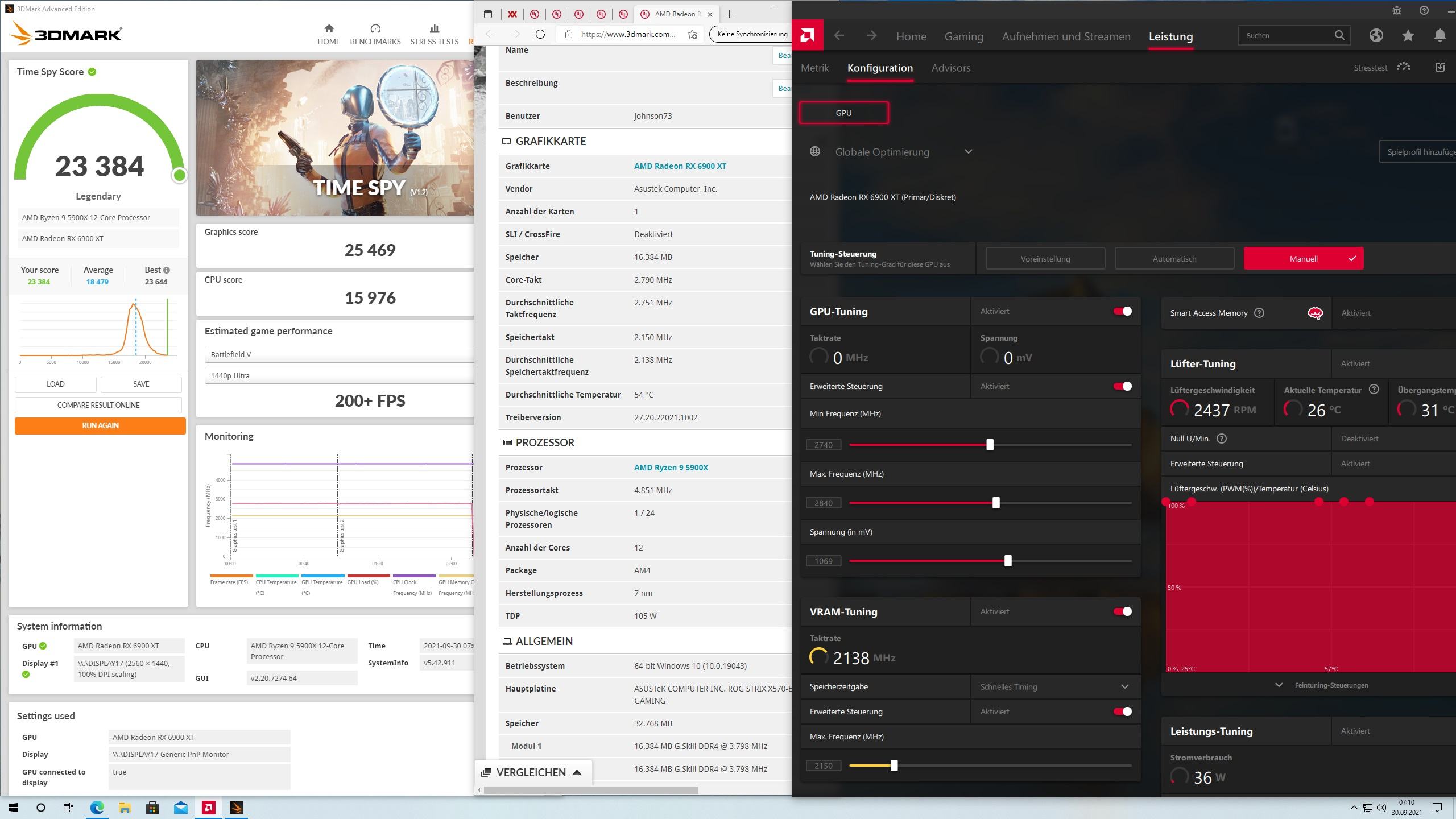The image size is (1456, 819).
Task: Open help question mark in Radeon title bar
Action: (1424, 10)
